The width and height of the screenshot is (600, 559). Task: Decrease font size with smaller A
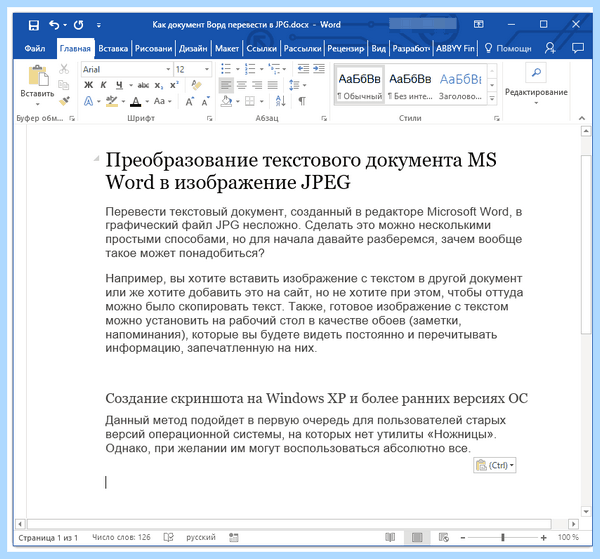click(x=205, y=101)
